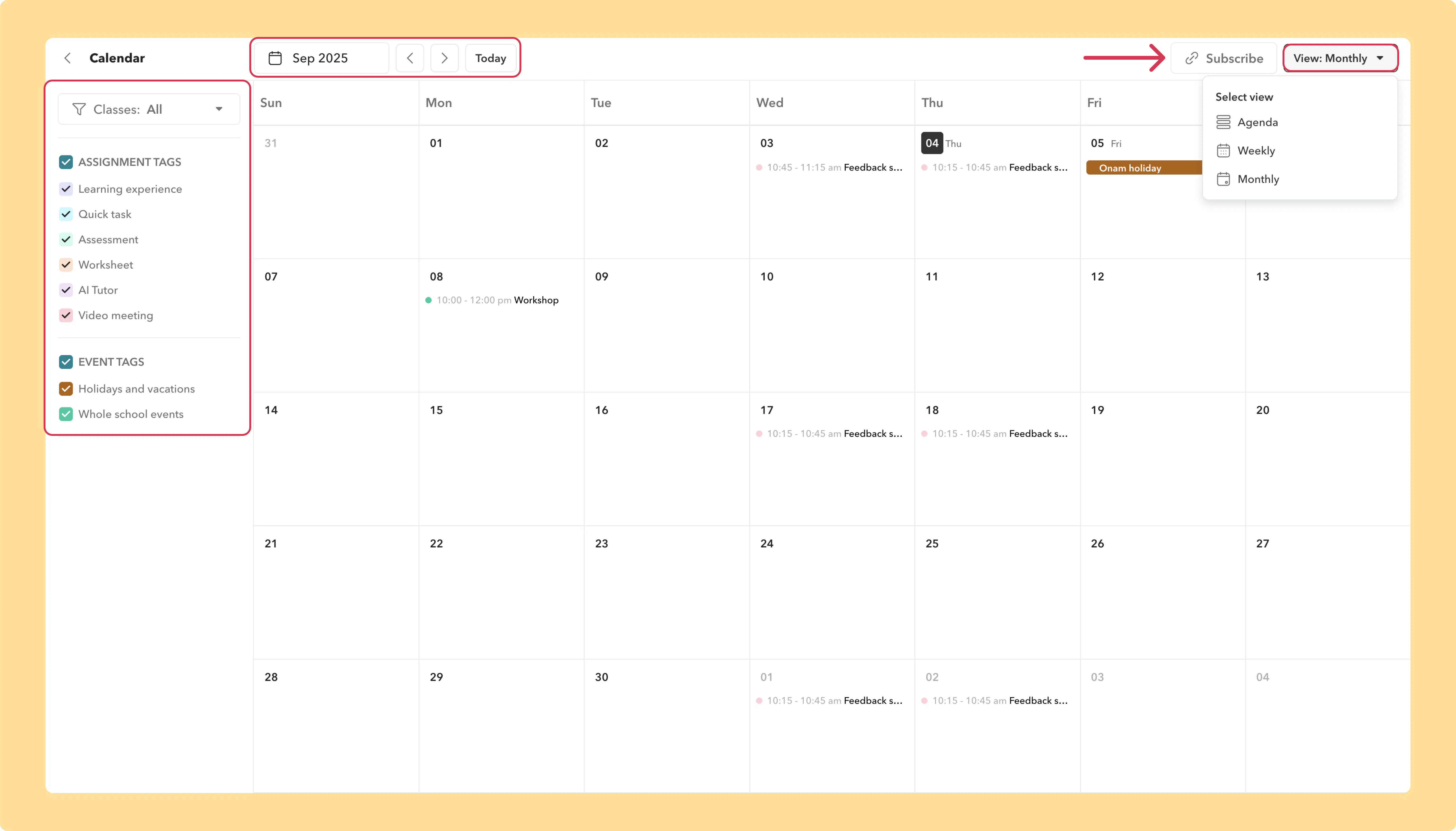Select September 12 in the calendar
1456x831 pixels.
tap(1097, 277)
